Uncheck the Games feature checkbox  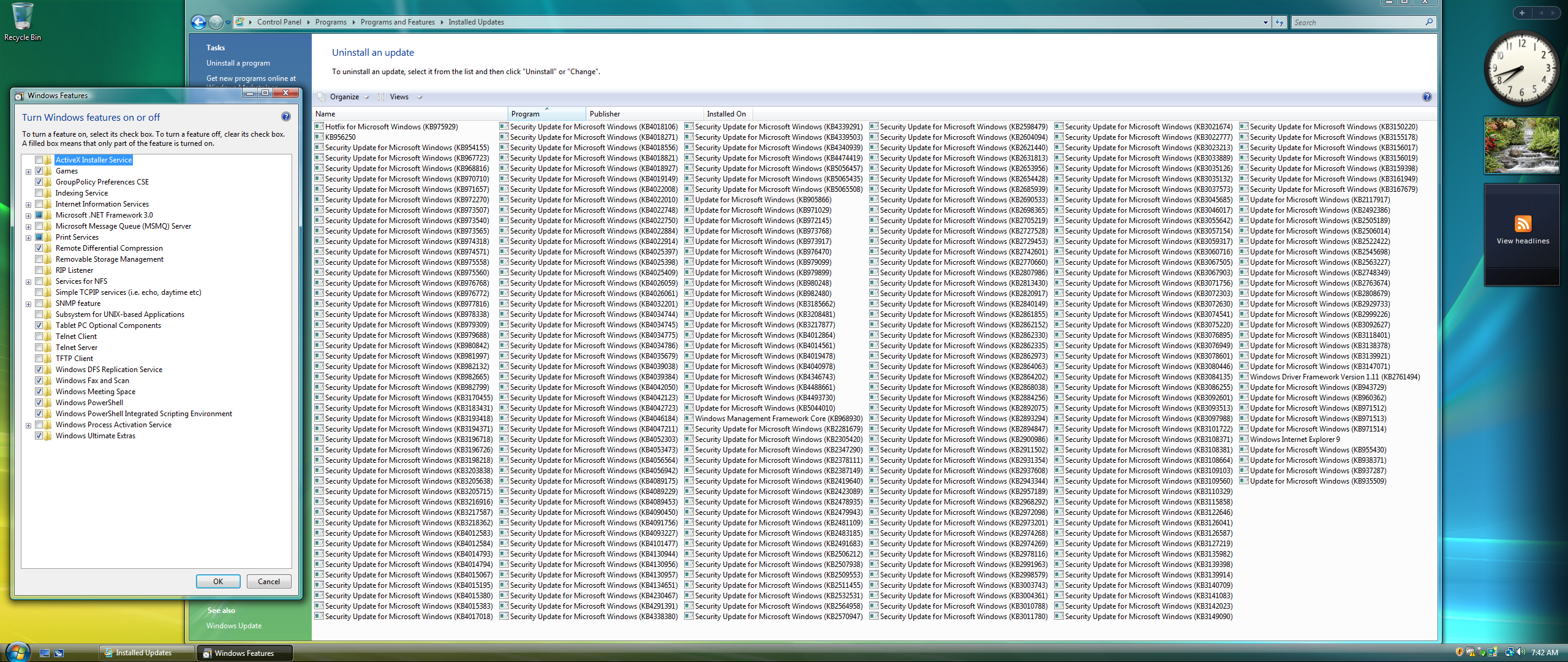[x=39, y=171]
